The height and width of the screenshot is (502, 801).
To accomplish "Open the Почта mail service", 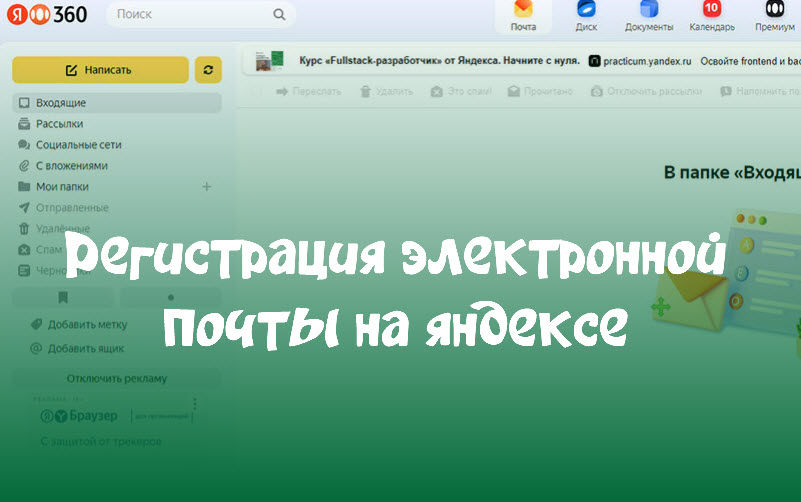I will point(523,16).
